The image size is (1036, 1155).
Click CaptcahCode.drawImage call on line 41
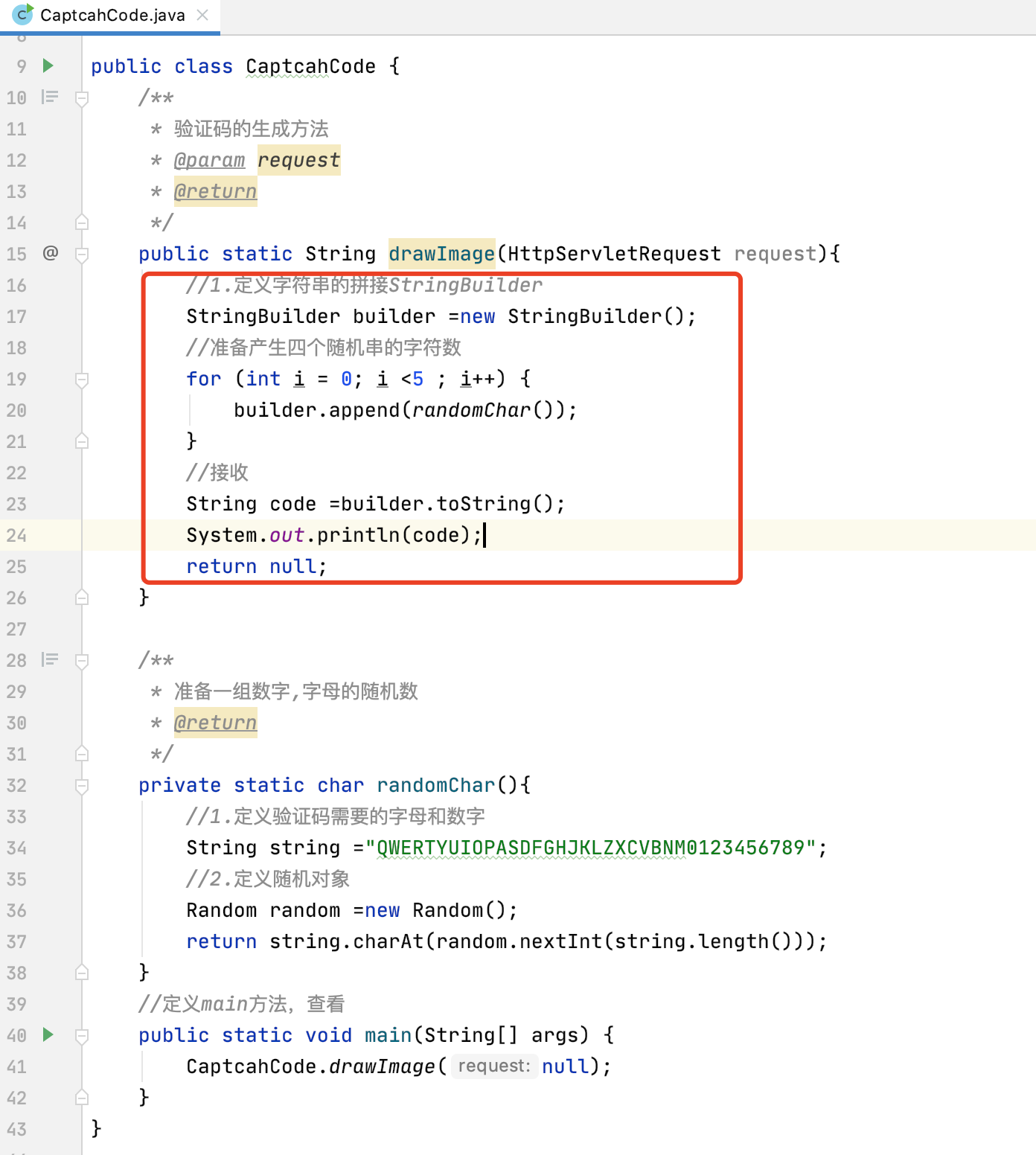click(x=310, y=1066)
